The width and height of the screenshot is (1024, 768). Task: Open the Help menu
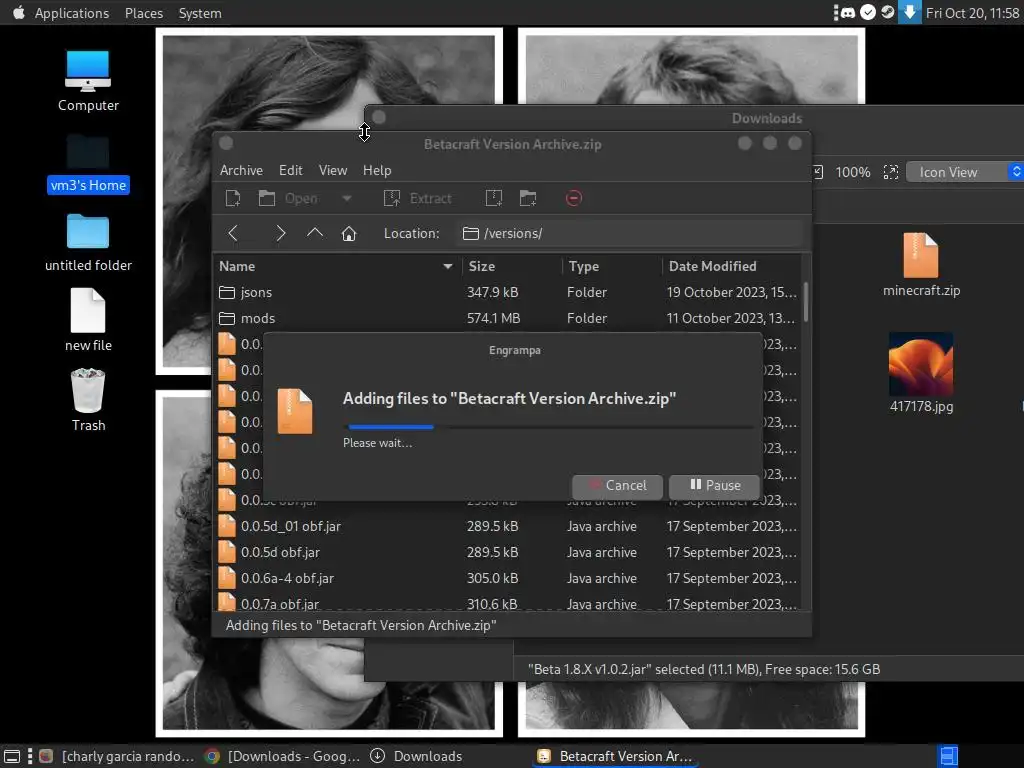[x=377, y=170]
